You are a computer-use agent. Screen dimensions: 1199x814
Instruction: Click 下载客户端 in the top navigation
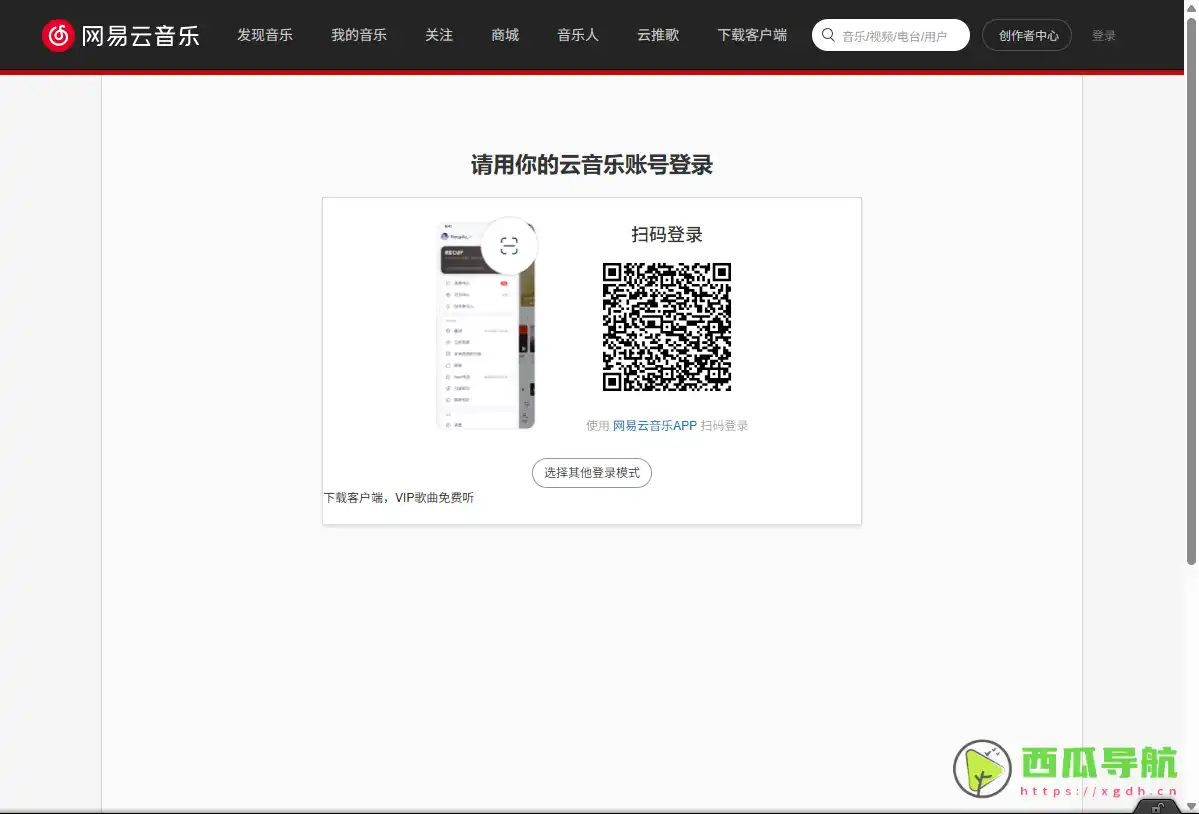click(752, 35)
